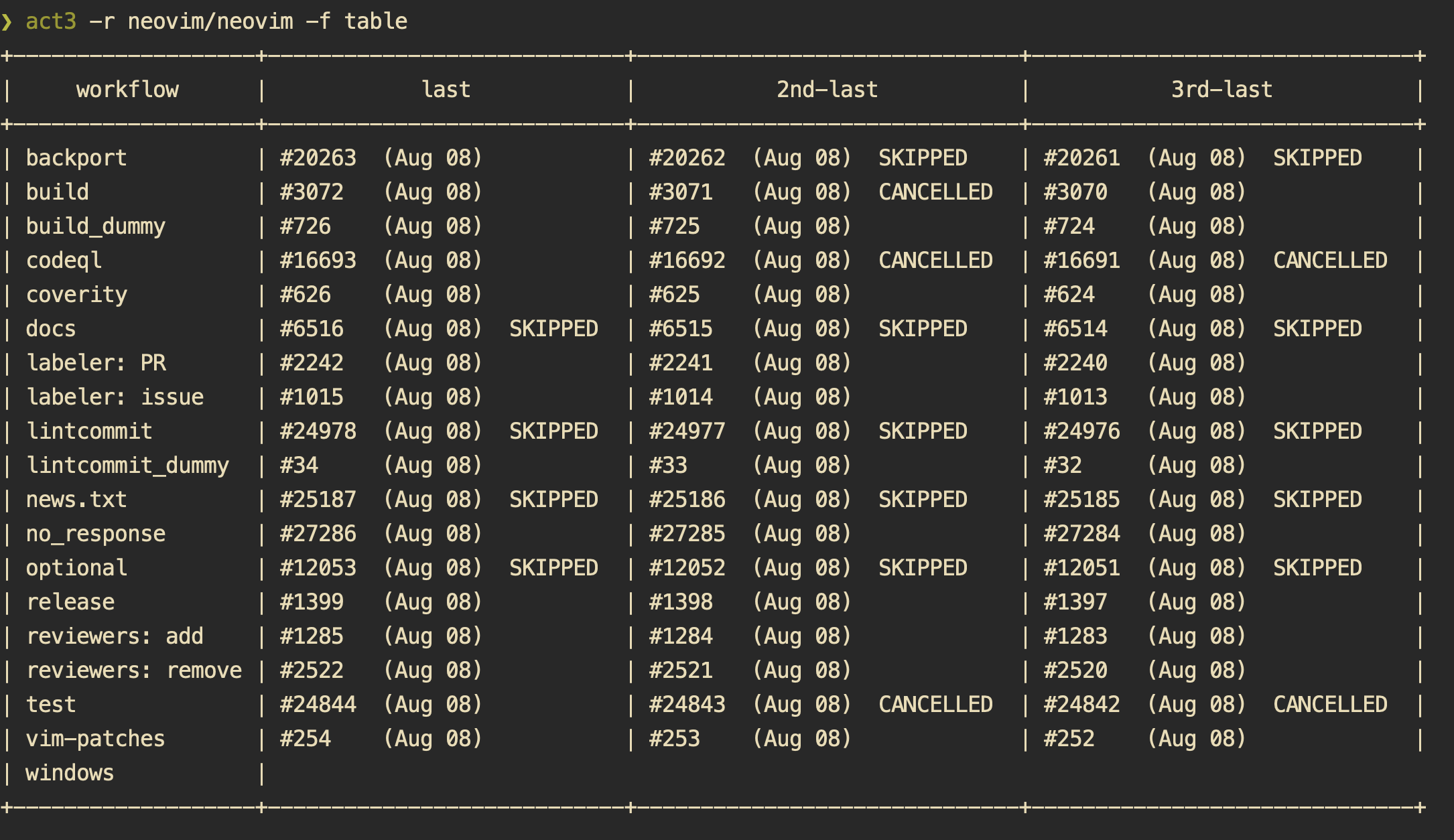The image size is (1454, 840).
Task: Click the 2nd-last column header
Action: 828,89
